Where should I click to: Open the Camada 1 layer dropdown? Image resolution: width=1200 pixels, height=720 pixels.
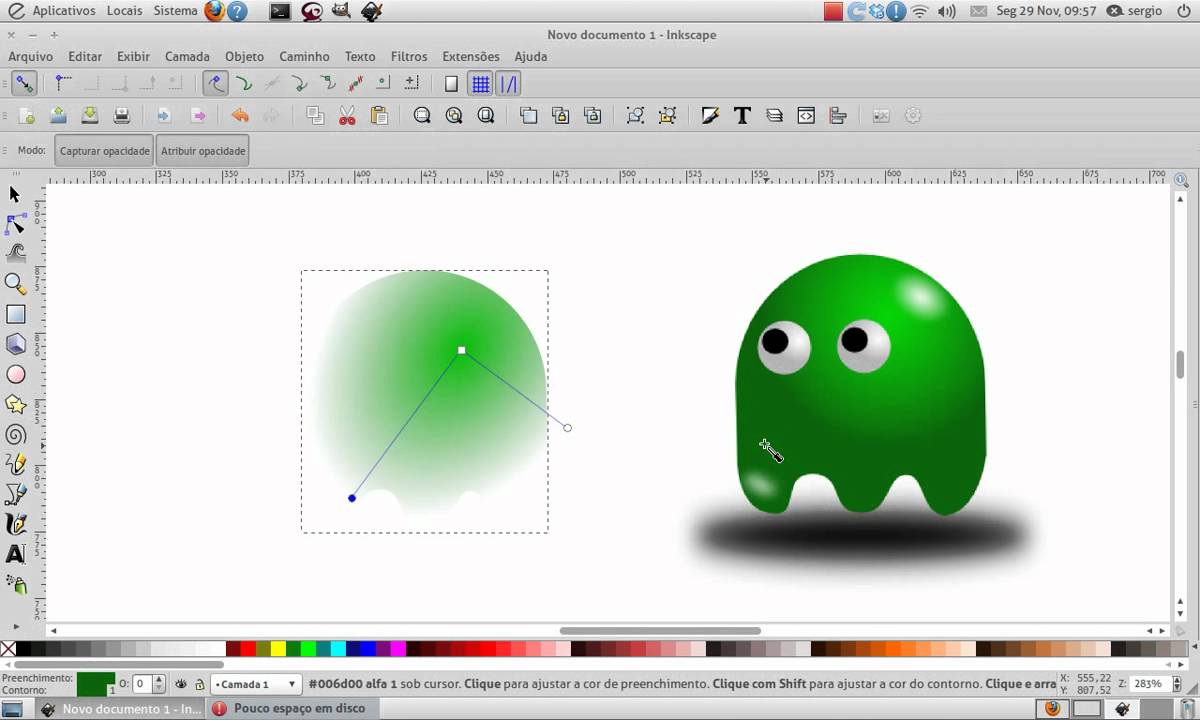pyautogui.click(x=256, y=684)
